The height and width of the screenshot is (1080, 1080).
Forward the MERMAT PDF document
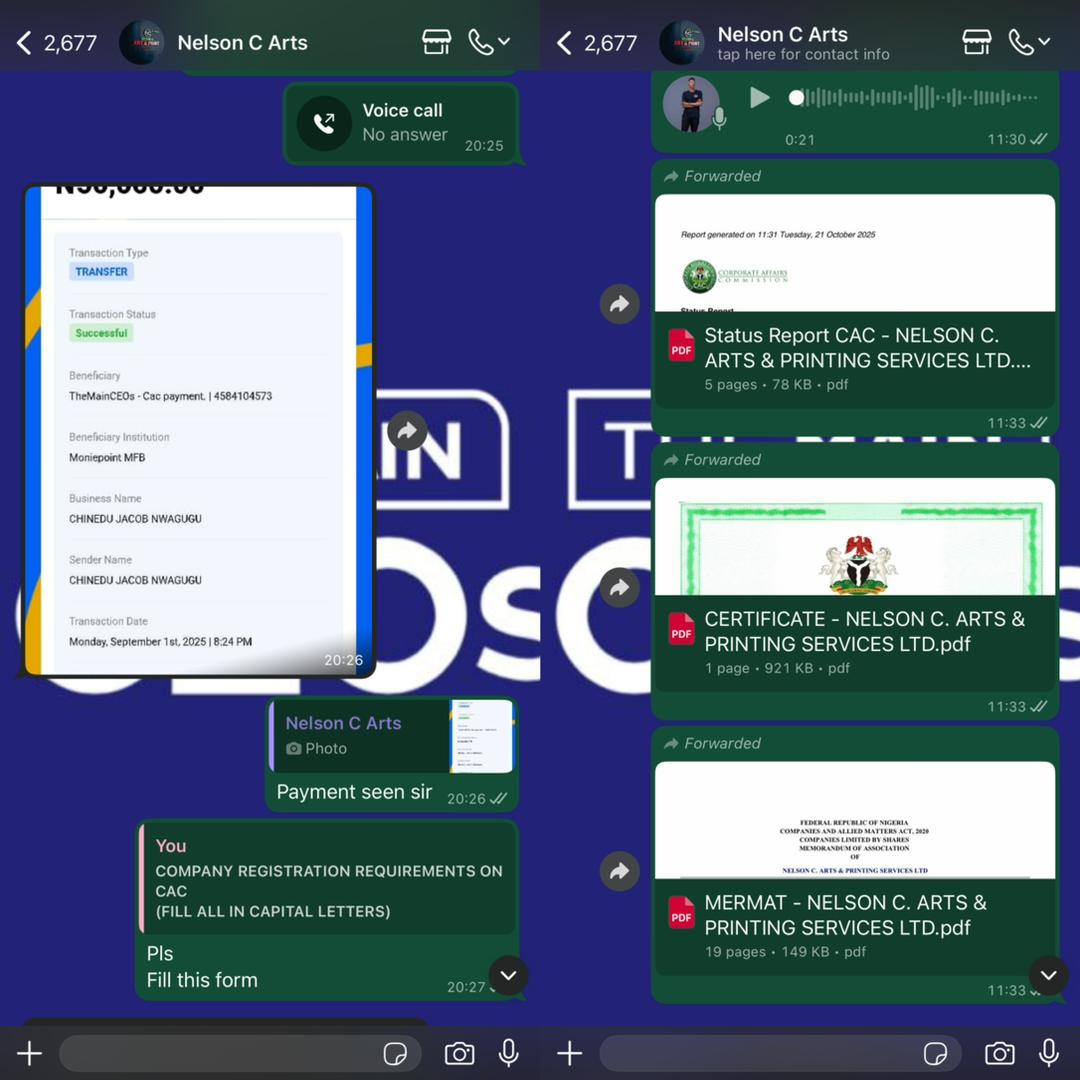[619, 871]
